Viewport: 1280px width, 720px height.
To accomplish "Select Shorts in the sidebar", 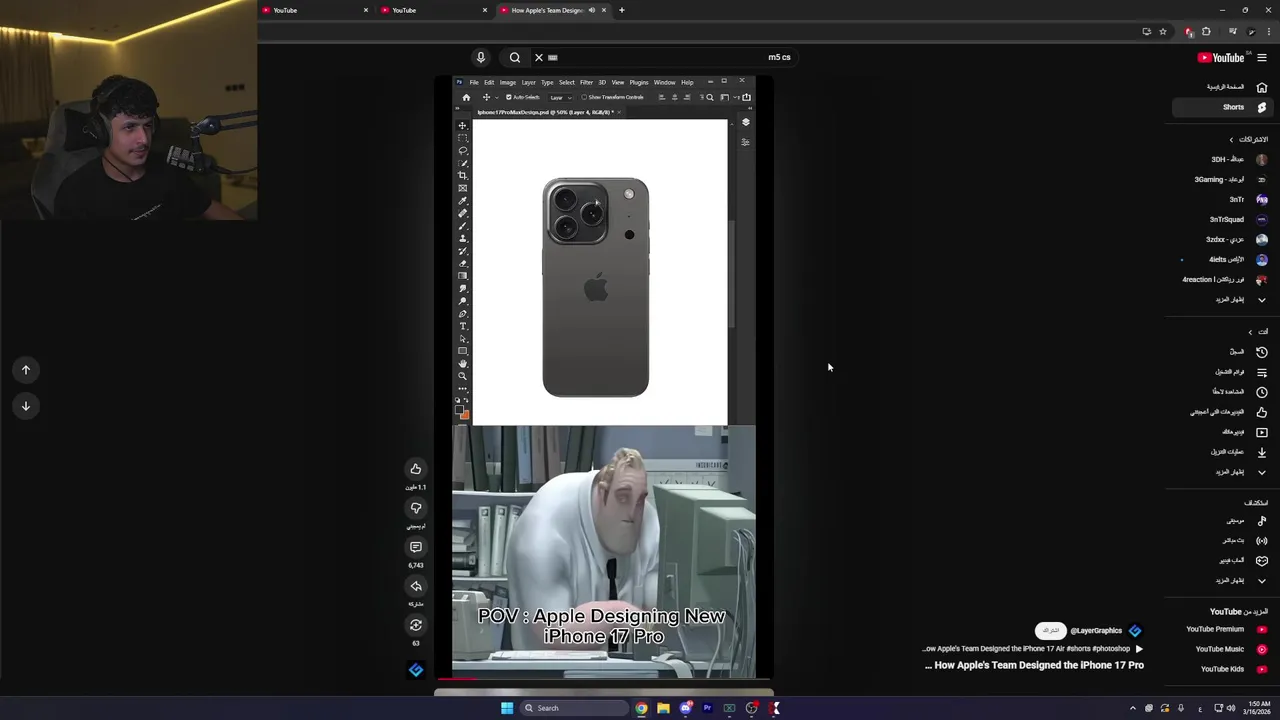I will 1222,107.
